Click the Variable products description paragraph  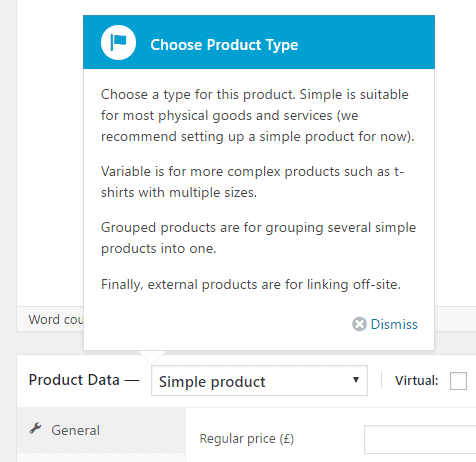252,182
